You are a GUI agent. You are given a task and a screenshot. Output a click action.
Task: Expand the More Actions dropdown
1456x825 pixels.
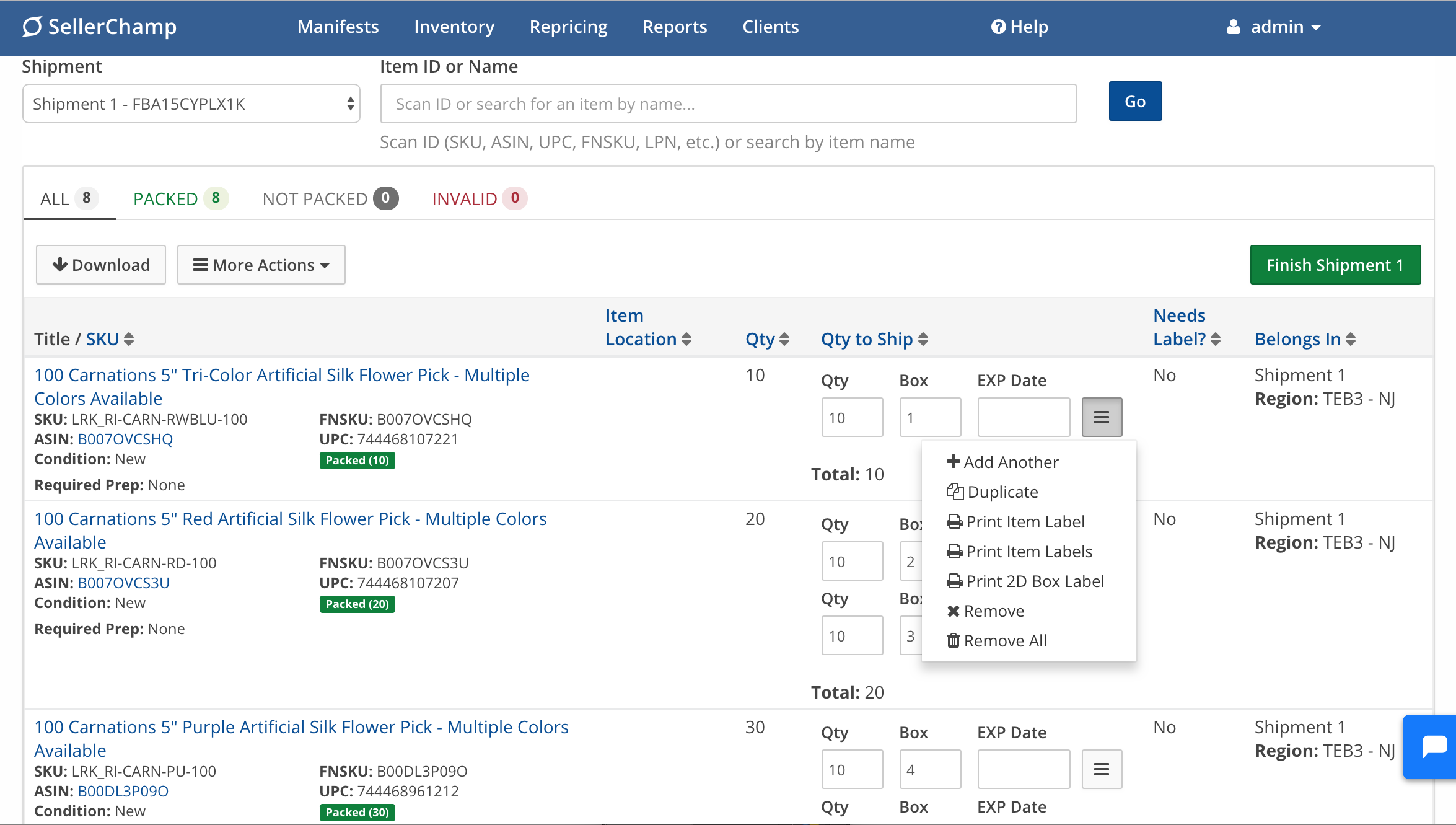pyautogui.click(x=261, y=265)
